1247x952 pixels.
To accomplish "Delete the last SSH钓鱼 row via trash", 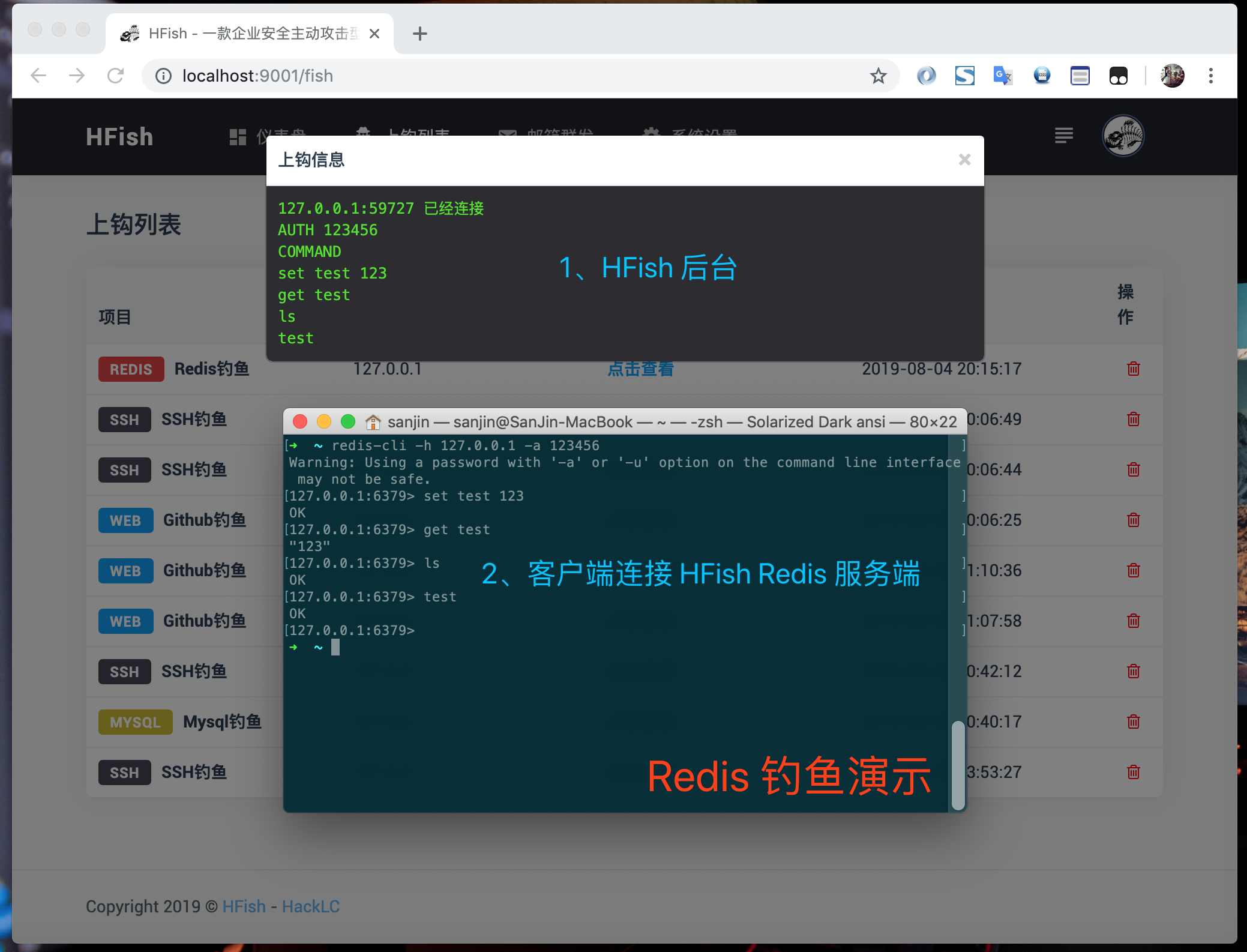I will (x=1133, y=772).
